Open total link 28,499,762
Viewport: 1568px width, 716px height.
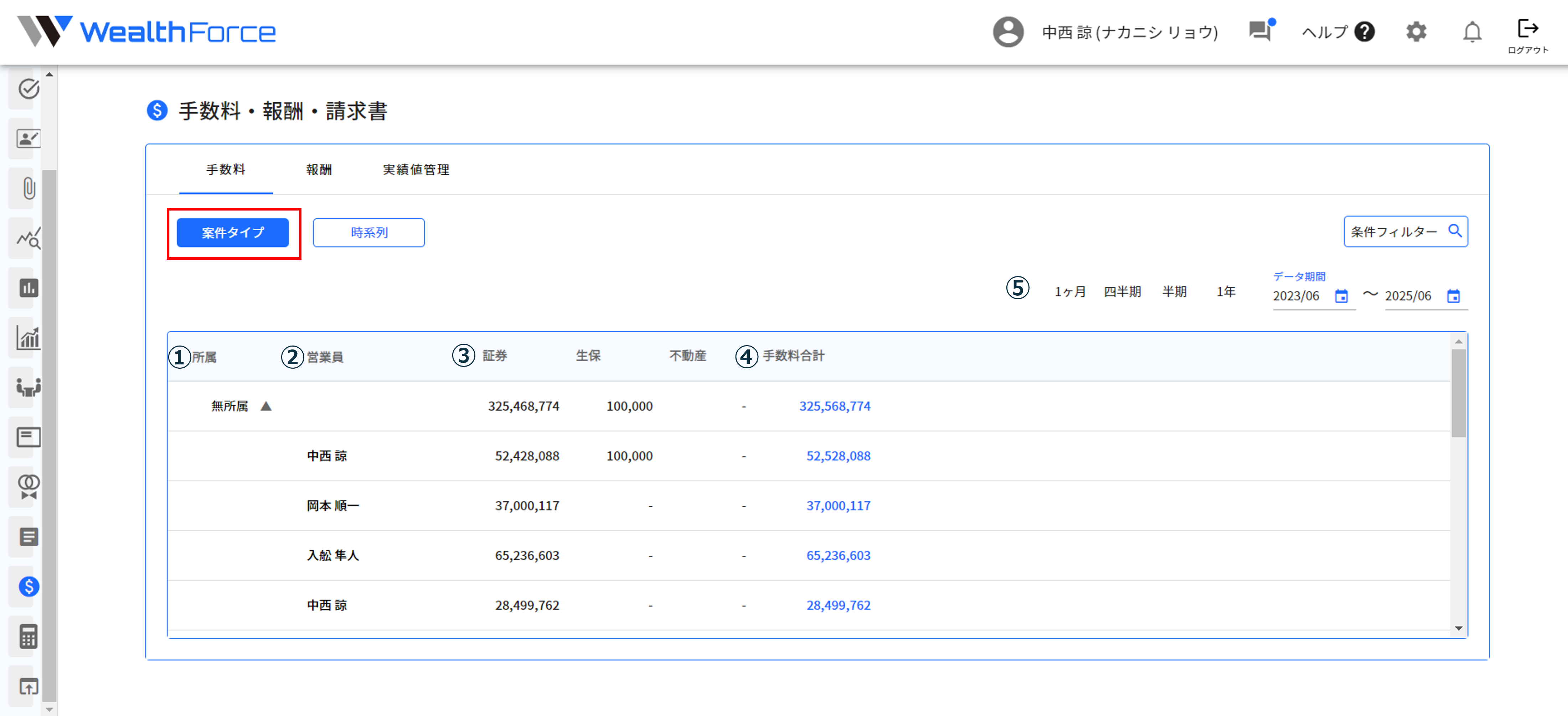click(838, 606)
